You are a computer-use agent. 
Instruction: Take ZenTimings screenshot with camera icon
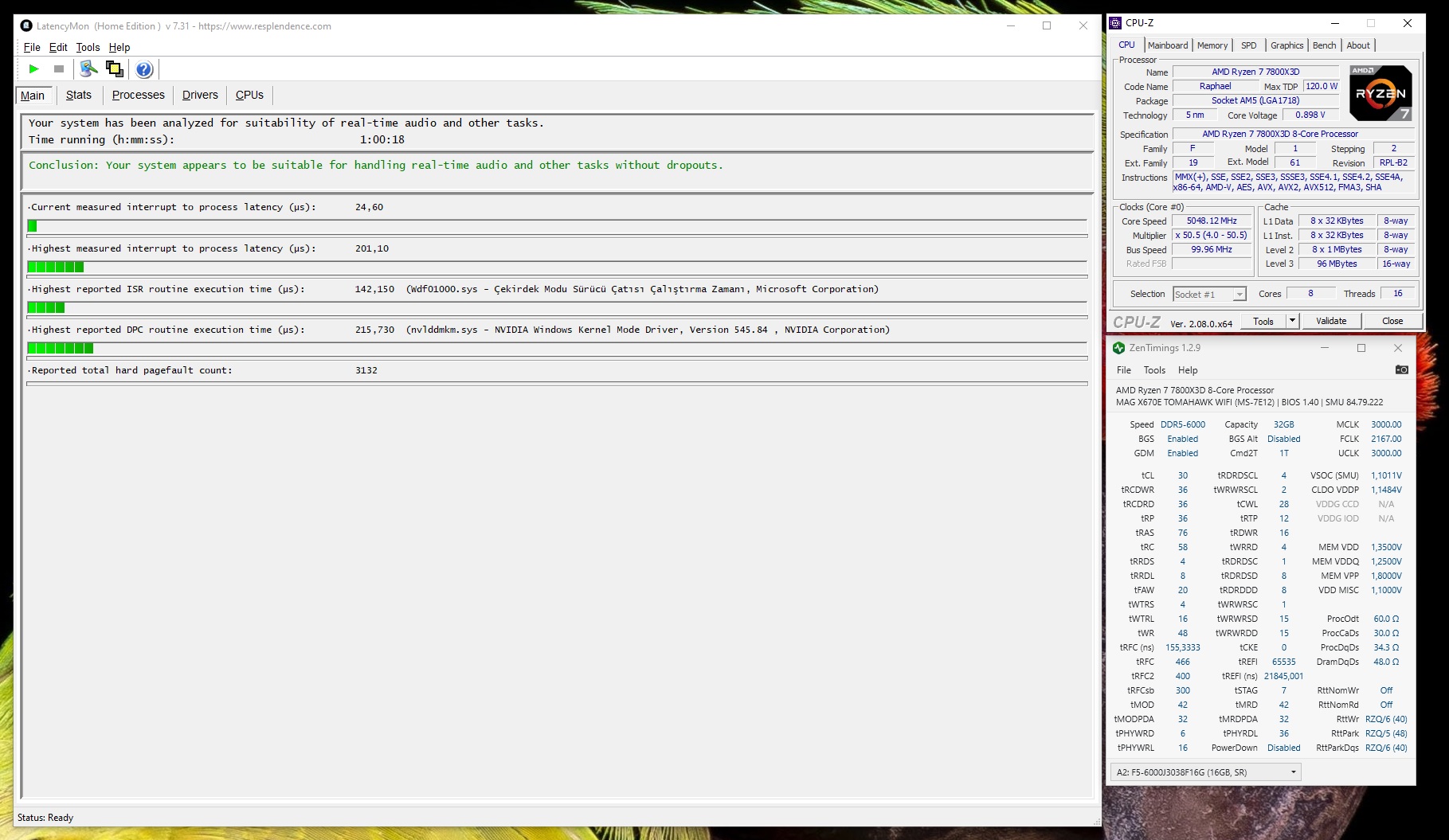coord(1401,369)
